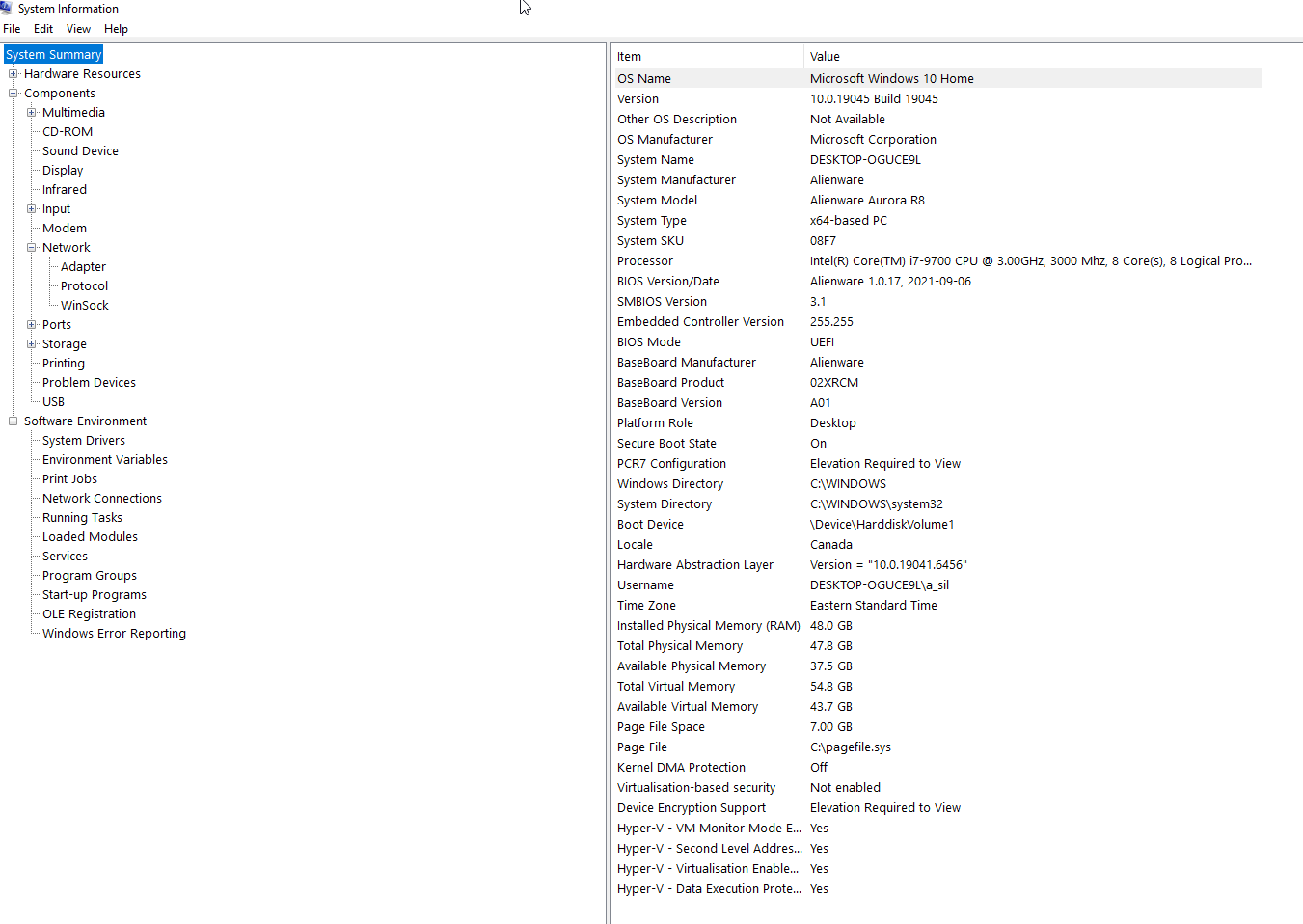Image resolution: width=1303 pixels, height=924 pixels.
Task: Expand the Storage node
Action: (32, 344)
